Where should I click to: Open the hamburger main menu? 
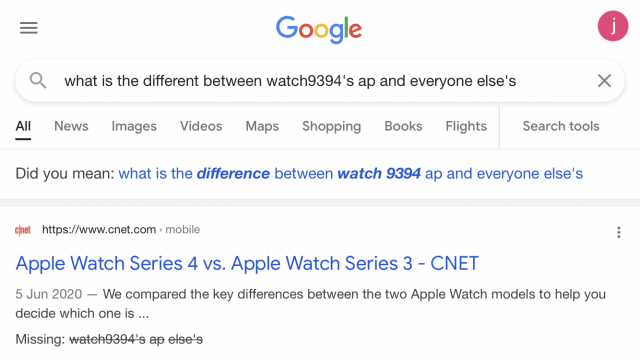pyautogui.click(x=29, y=28)
